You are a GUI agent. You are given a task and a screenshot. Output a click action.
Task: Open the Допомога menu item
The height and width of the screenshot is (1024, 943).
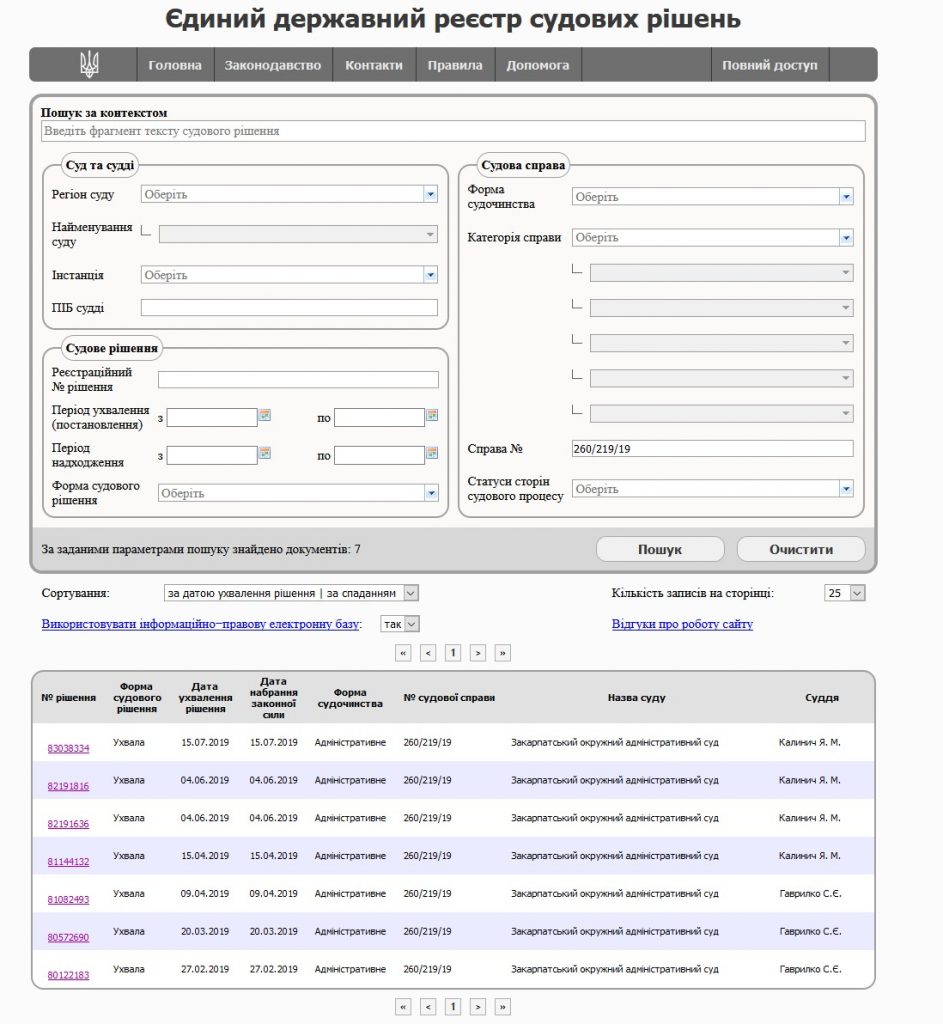pos(537,65)
